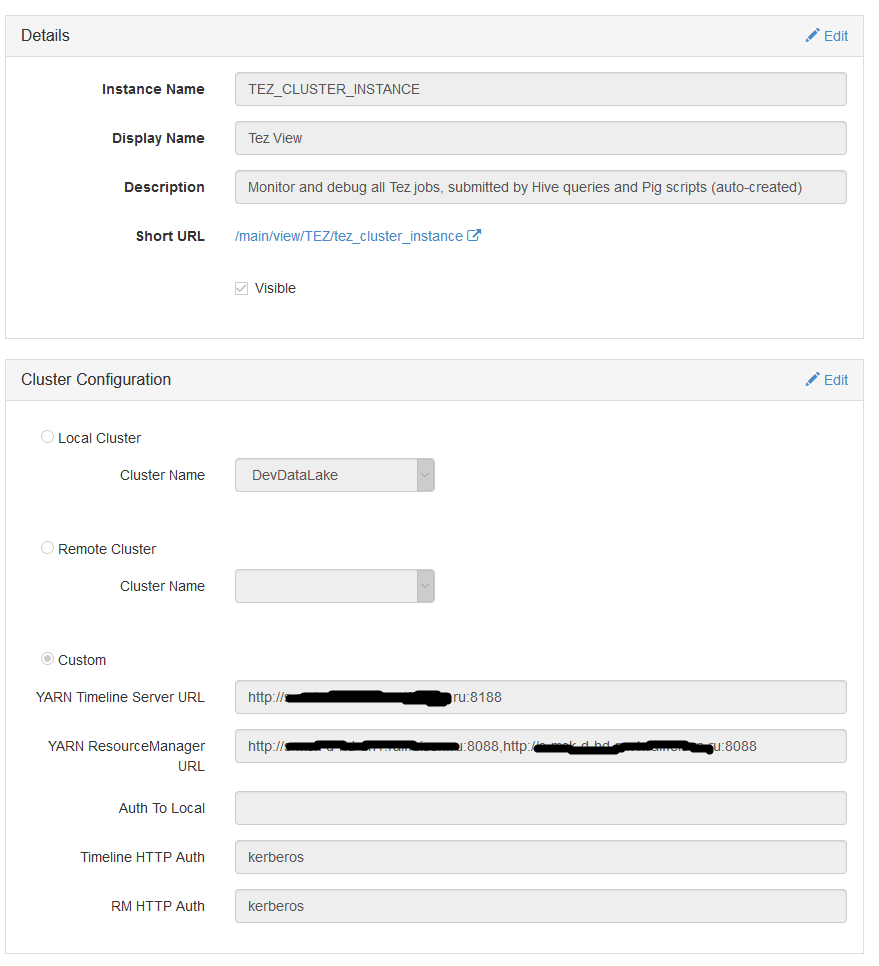The height and width of the screenshot is (966, 879).
Task: Click the pencil icon to edit Details
Action: click(x=813, y=35)
